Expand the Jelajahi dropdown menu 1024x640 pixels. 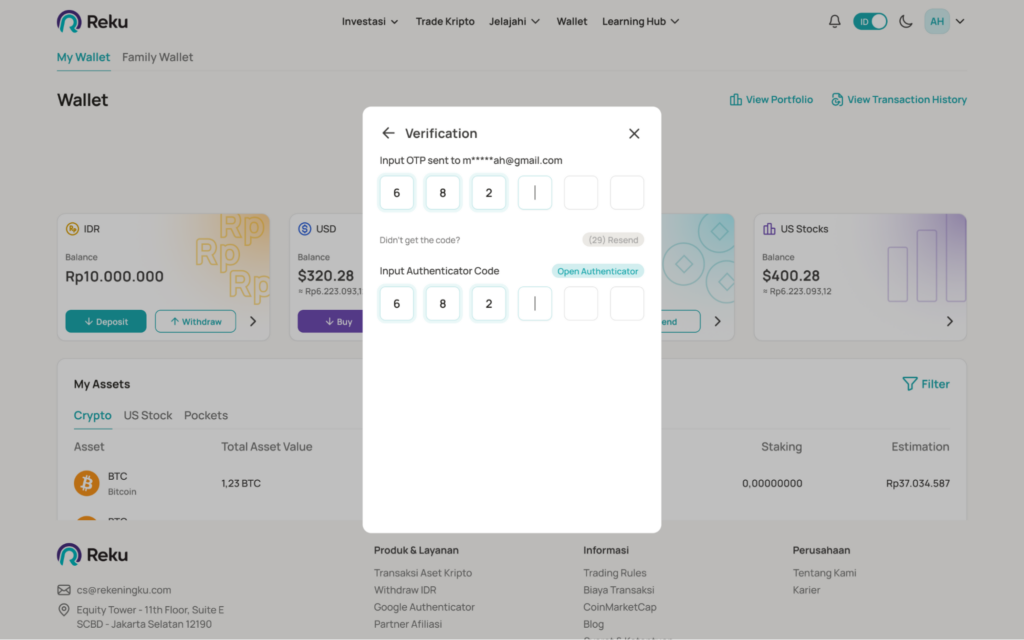(x=514, y=21)
